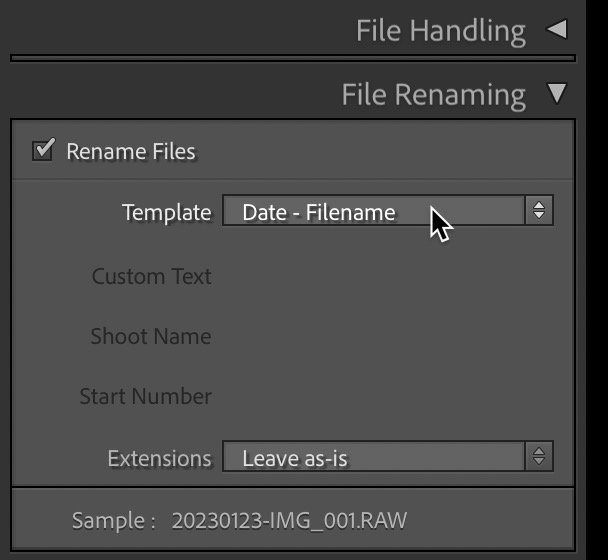Viewport: 608px width, 560px height.
Task: Click the Template dropdown up-down arrows
Action: tap(539, 211)
